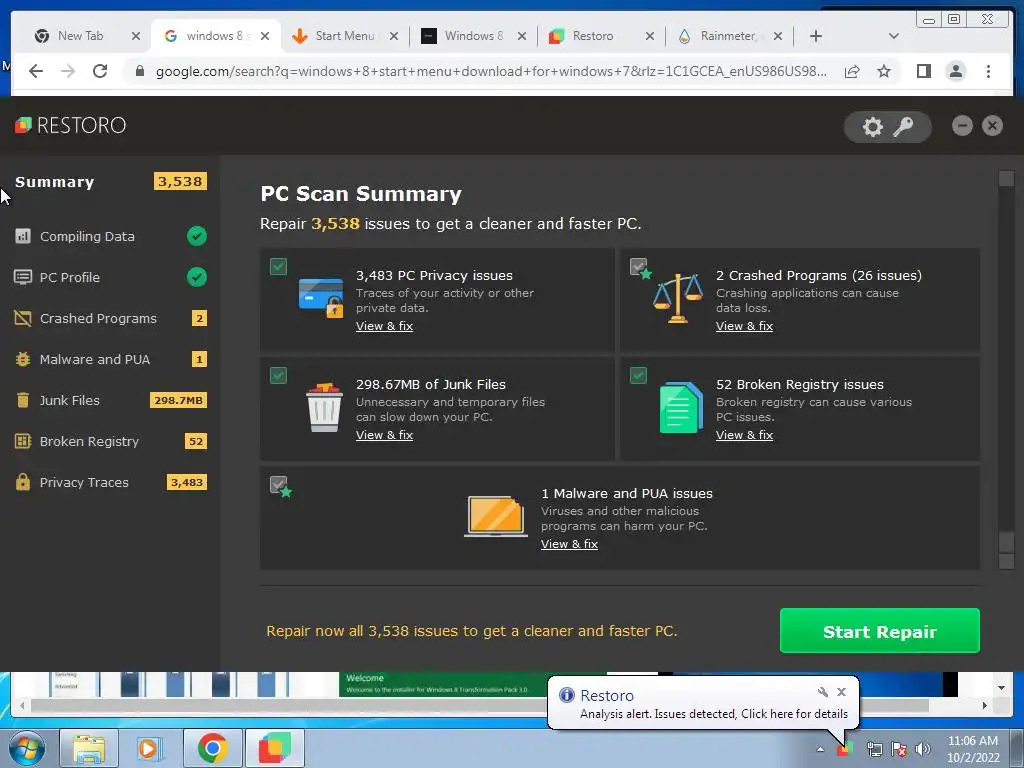This screenshot has height=768, width=1024.
Task: Open the Chrome three-dot menu
Action: pyautogui.click(x=988, y=71)
